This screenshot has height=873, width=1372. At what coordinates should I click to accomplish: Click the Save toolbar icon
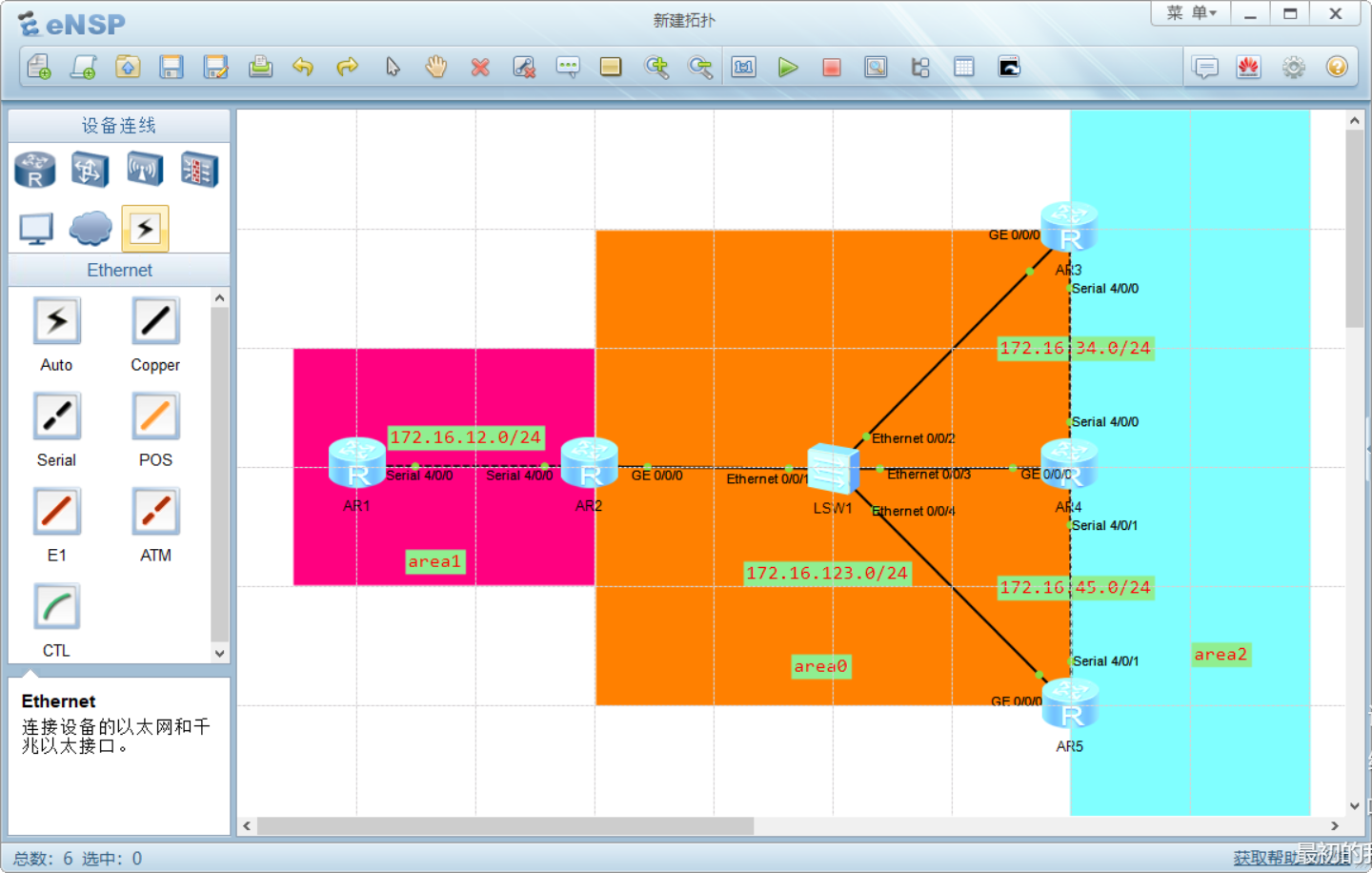[171, 67]
